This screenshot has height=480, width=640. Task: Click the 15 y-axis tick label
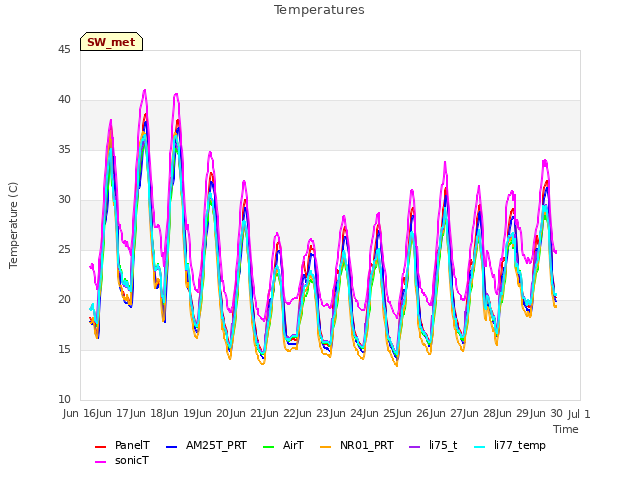(x=64, y=349)
